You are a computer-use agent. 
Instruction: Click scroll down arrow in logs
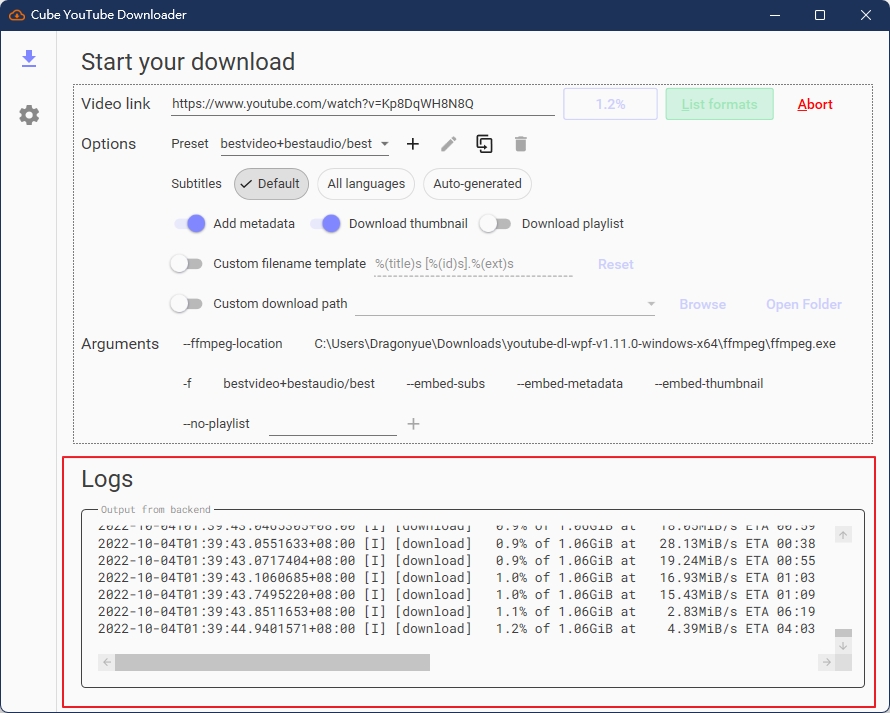(843, 646)
